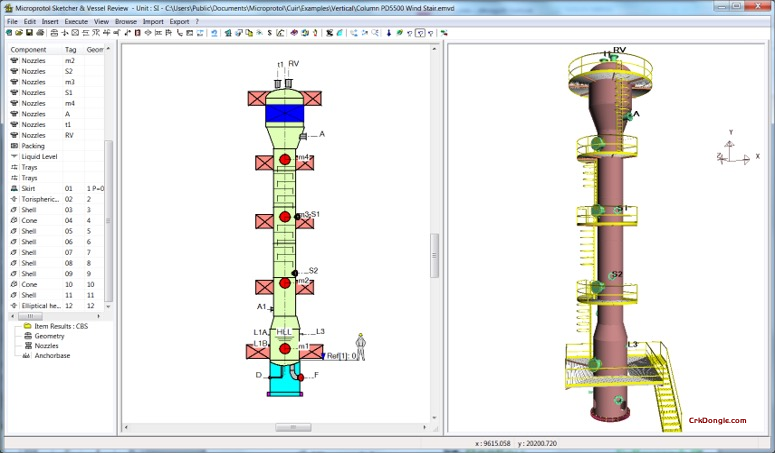The width and height of the screenshot is (775, 453).
Task: Click the Skirt component icon in the list
Action: 14,188
